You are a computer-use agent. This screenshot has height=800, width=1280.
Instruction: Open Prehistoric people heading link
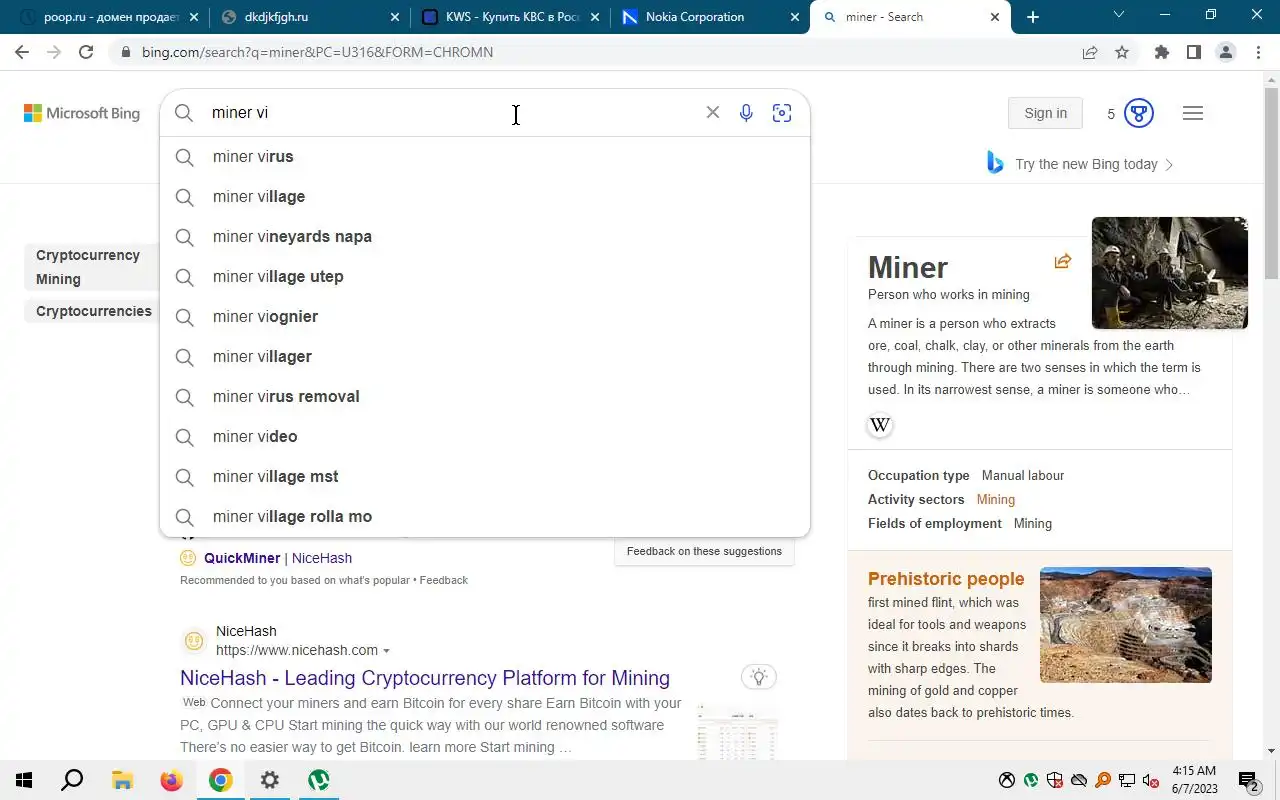[946, 579]
